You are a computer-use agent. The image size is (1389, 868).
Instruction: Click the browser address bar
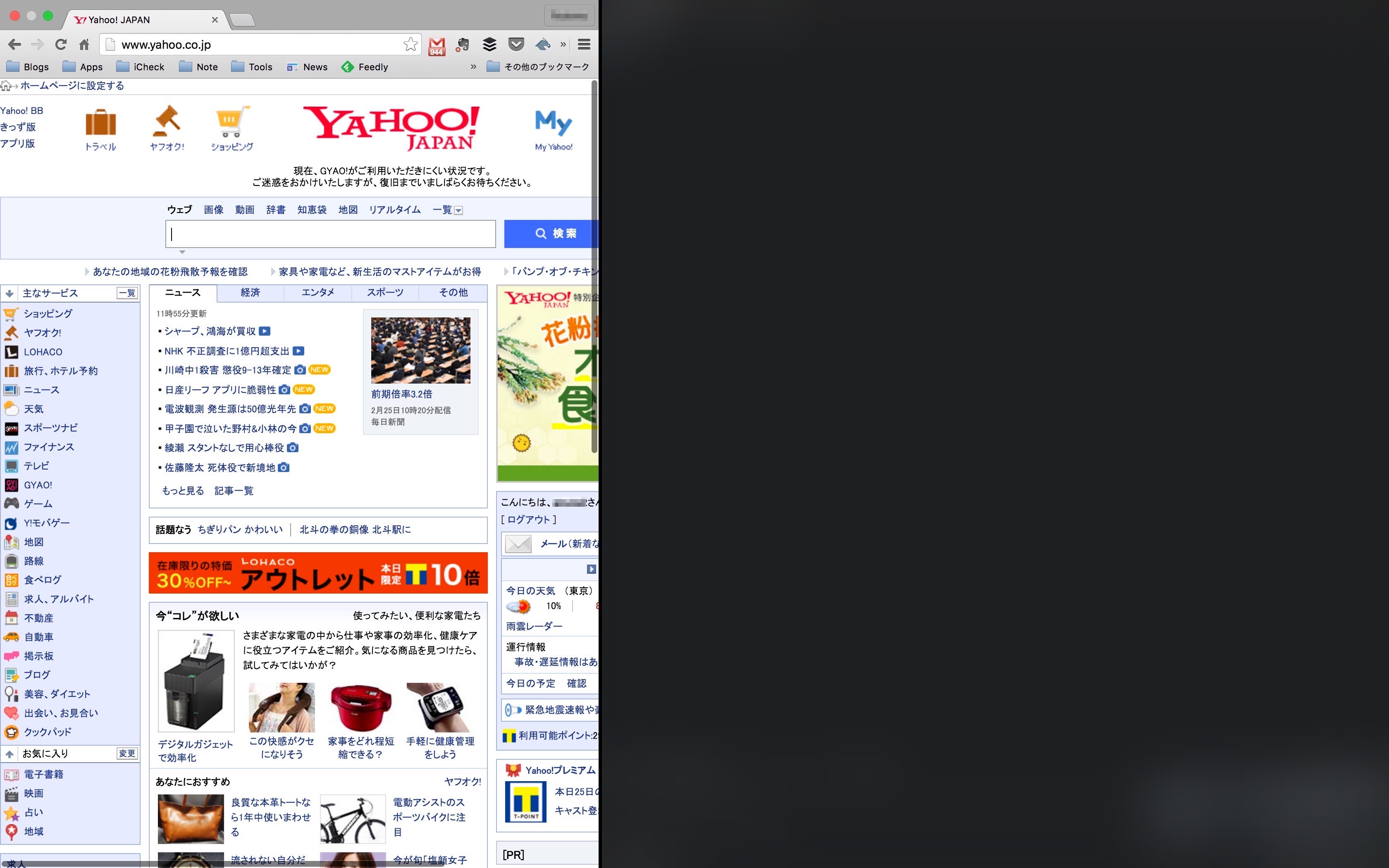coord(260,44)
